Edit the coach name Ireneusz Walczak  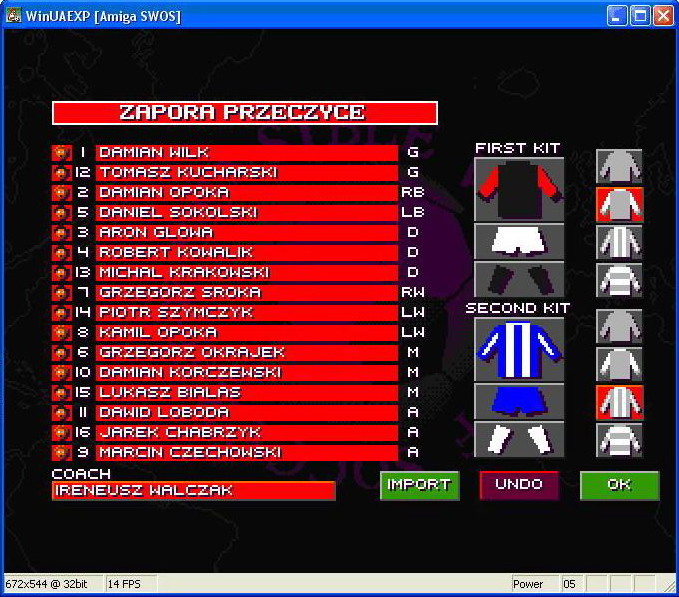point(193,491)
